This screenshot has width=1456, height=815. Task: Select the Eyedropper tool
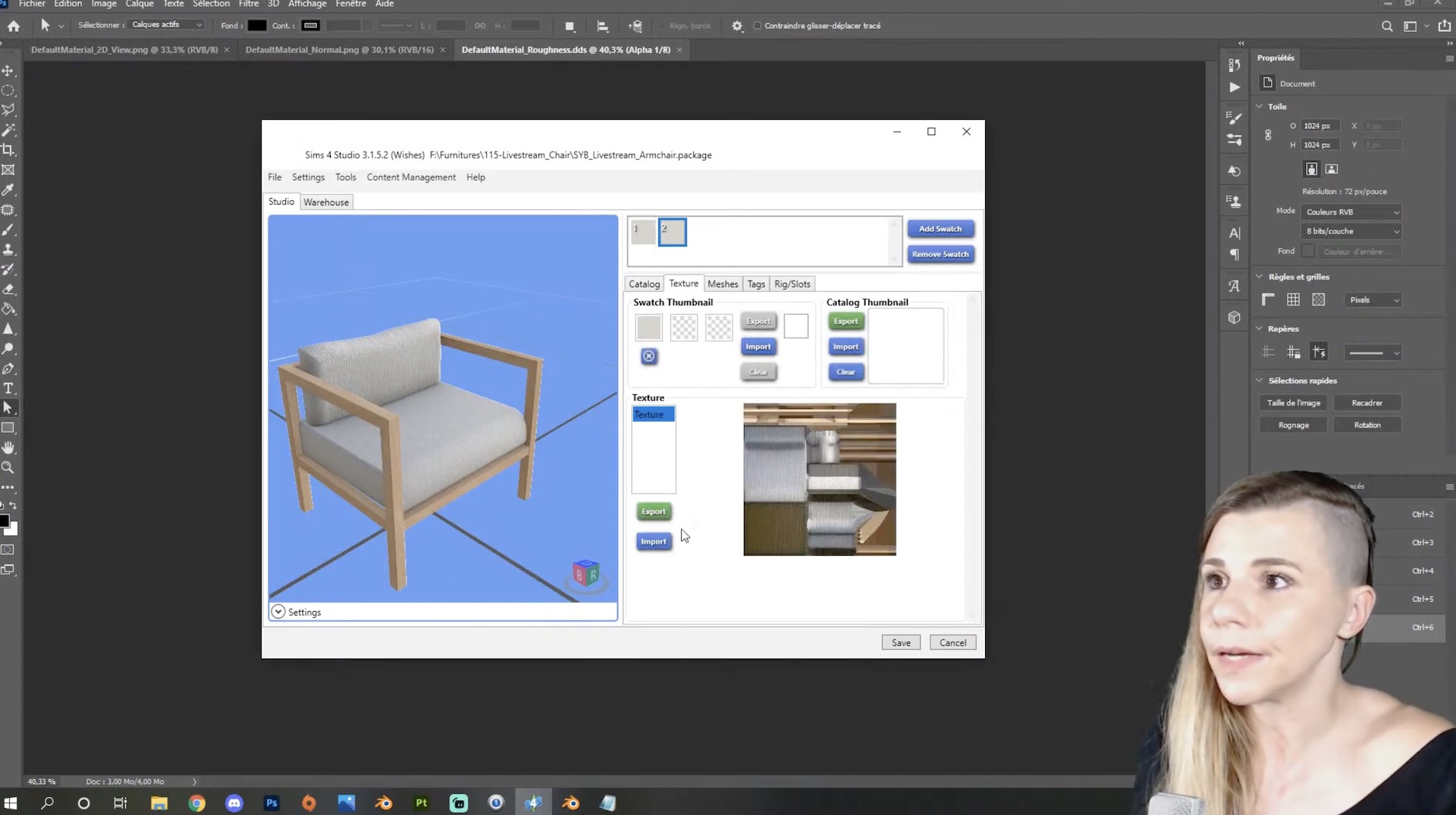click(8, 190)
